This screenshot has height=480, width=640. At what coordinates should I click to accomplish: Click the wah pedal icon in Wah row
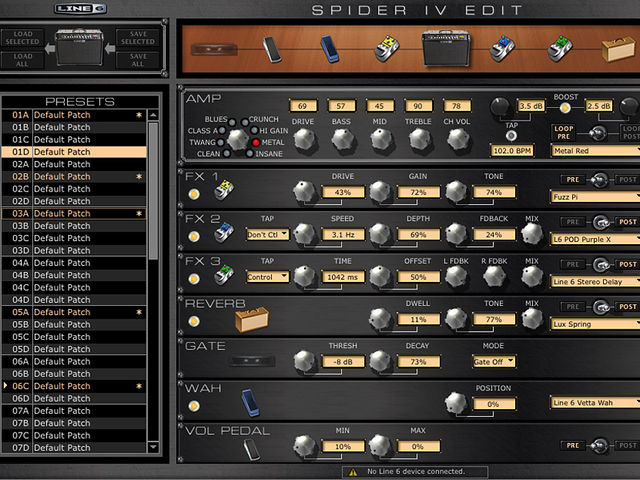pos(250,403)
